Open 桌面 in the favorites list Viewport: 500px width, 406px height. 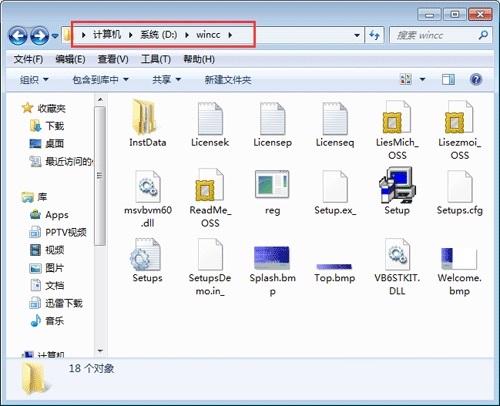(47, 144)
